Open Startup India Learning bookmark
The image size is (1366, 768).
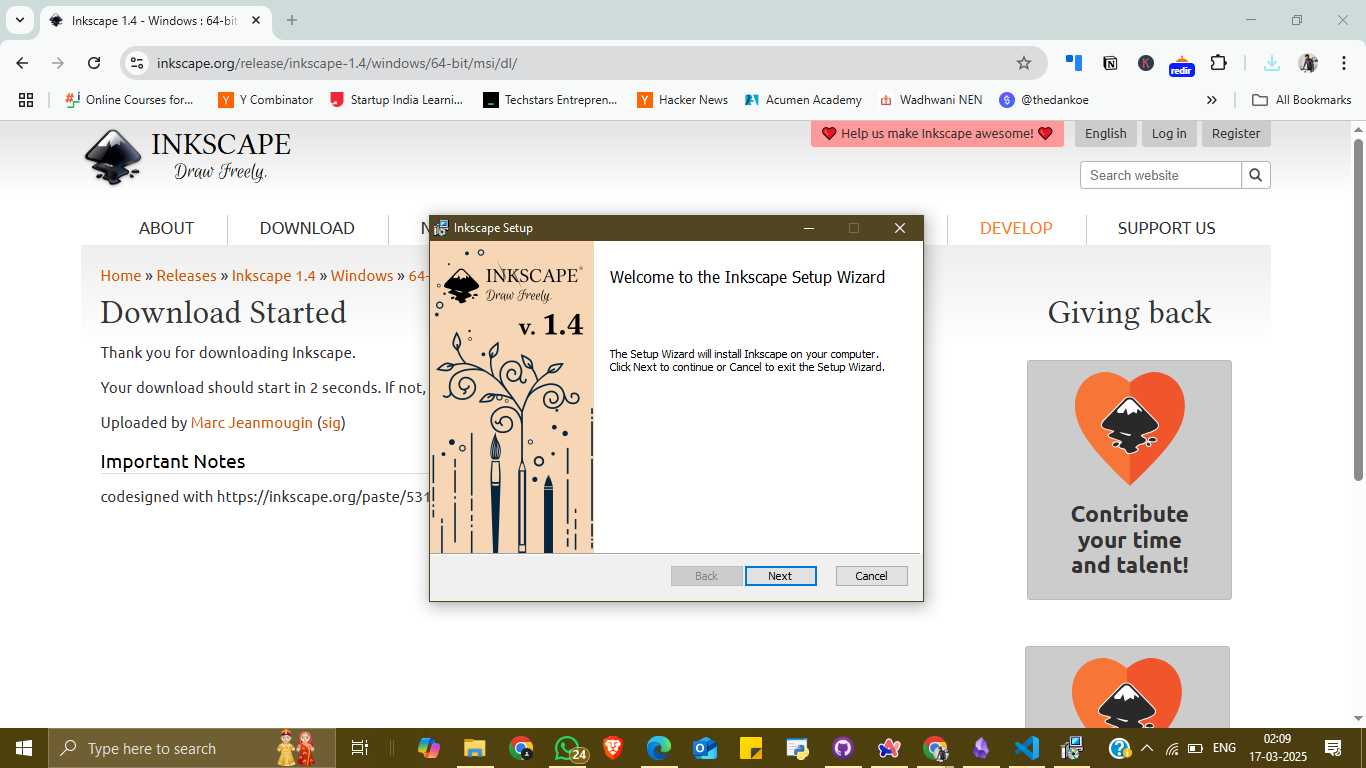(396, 100)
